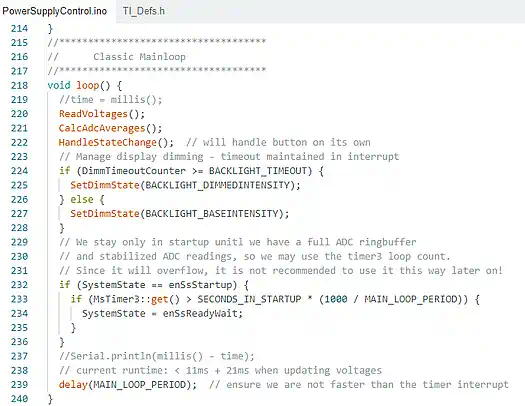The image size is (525, 406).
Task: Click the delay(MAIN_LOOP_PERIOD) statement
Action: point(128,385)
